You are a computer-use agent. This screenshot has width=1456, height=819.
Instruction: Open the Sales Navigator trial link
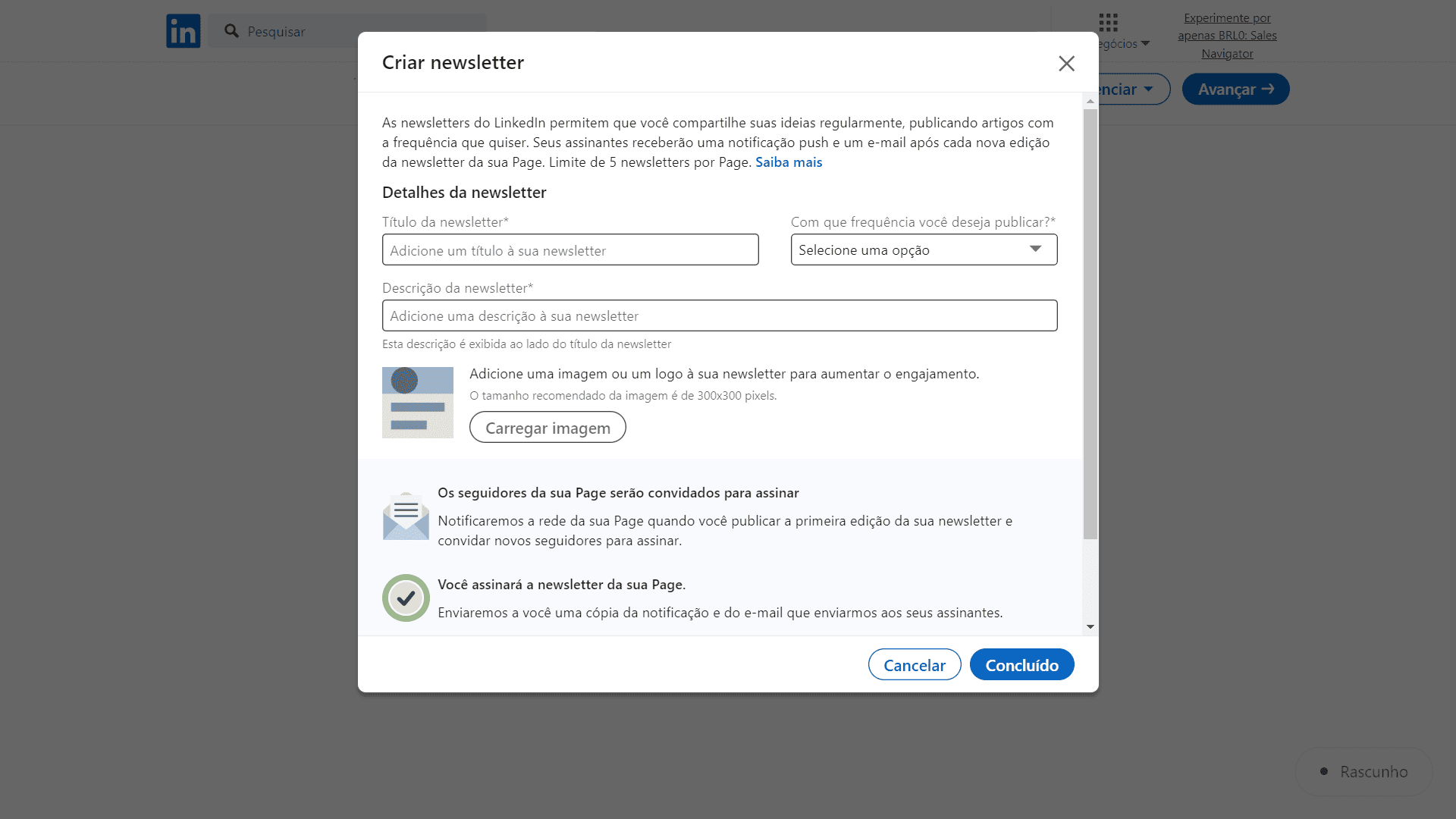click(x=1227, y=36)
